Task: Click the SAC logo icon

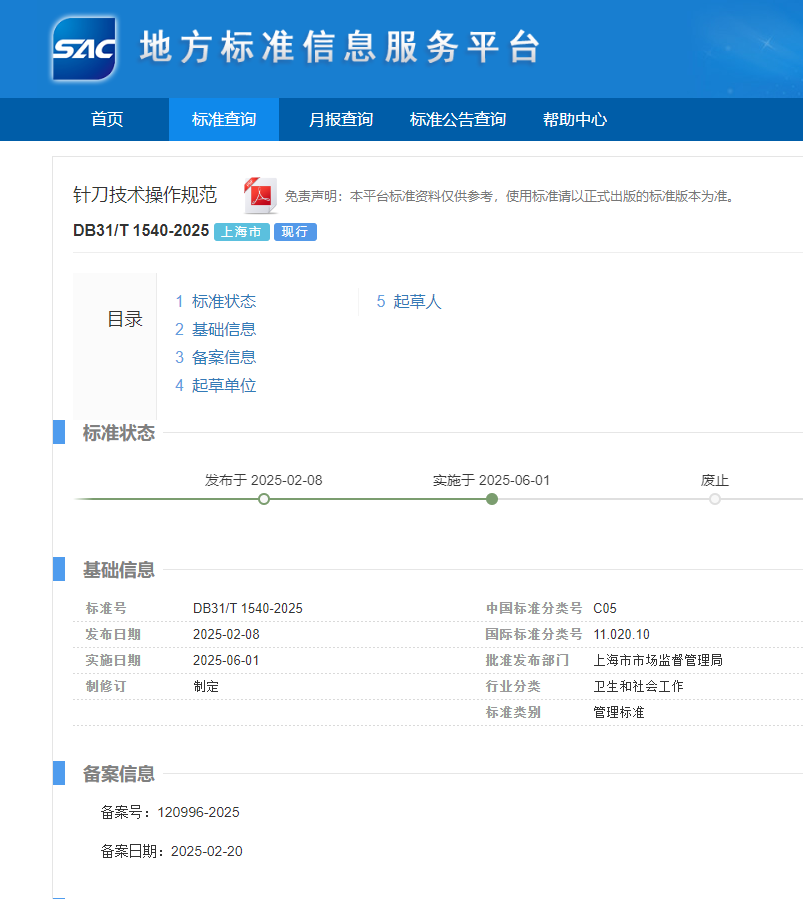Action: [x=85, y=48]
